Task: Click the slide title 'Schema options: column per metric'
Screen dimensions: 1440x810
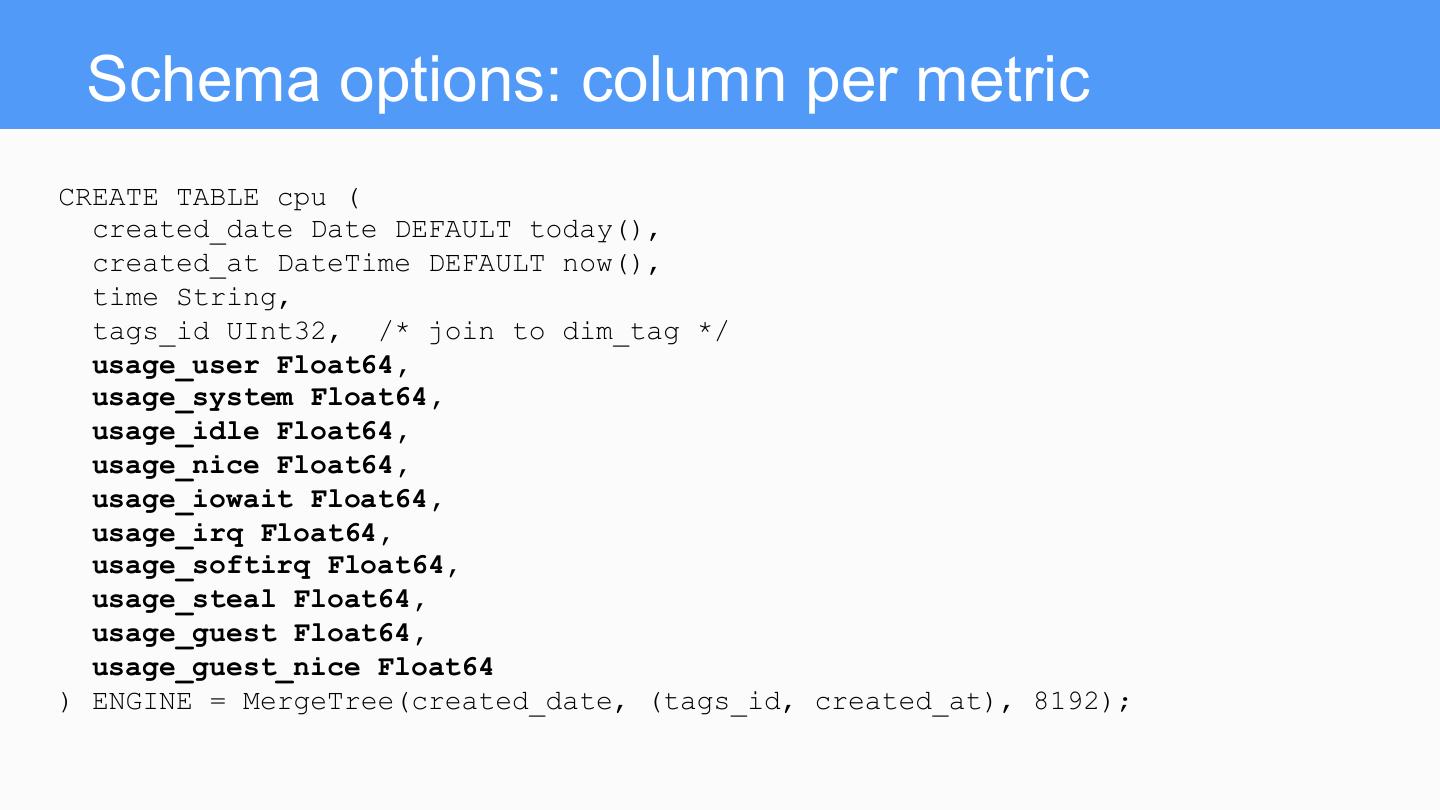Action: click(x=588, y=78)
